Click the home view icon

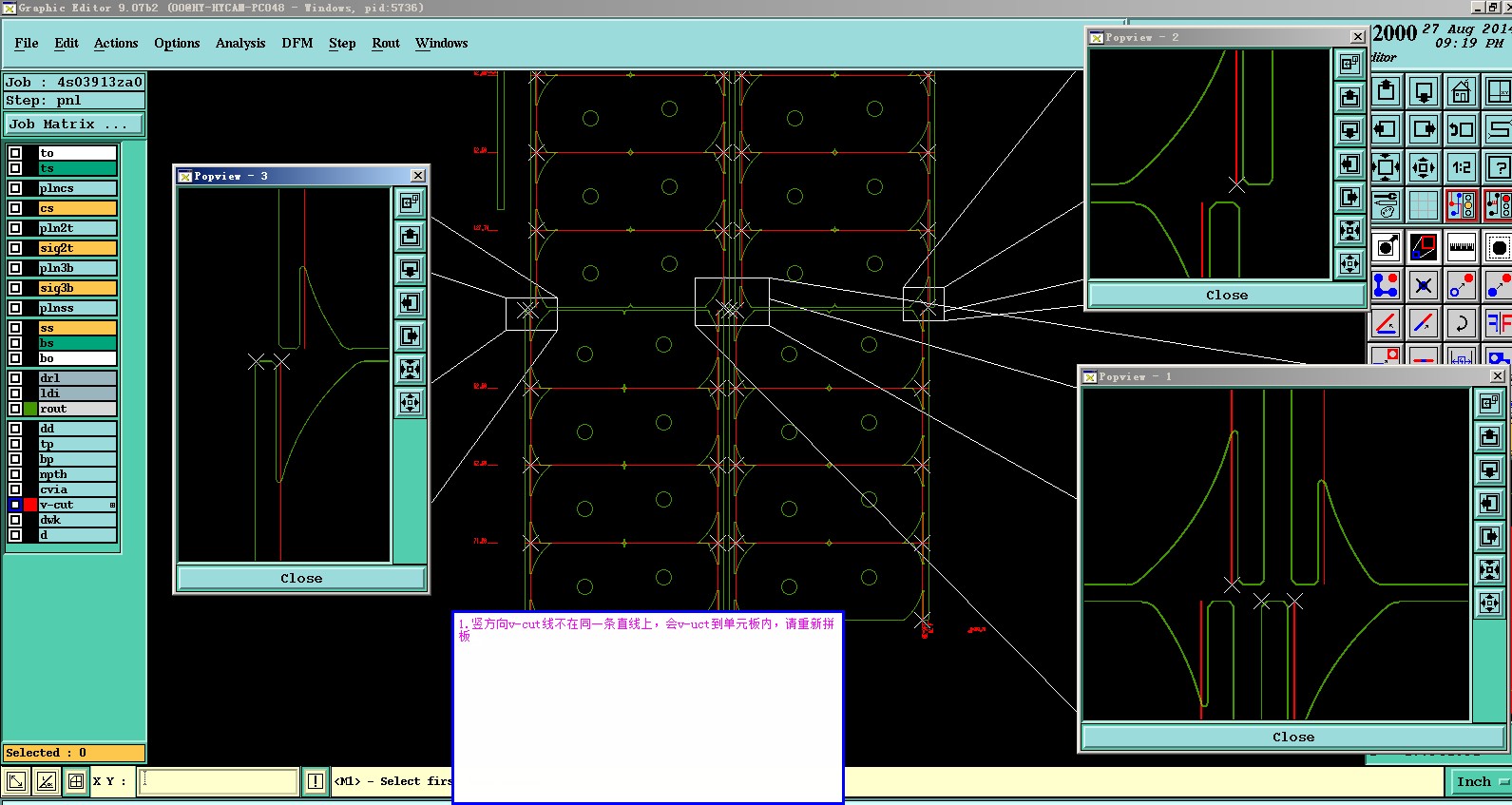pos(1461,92)
